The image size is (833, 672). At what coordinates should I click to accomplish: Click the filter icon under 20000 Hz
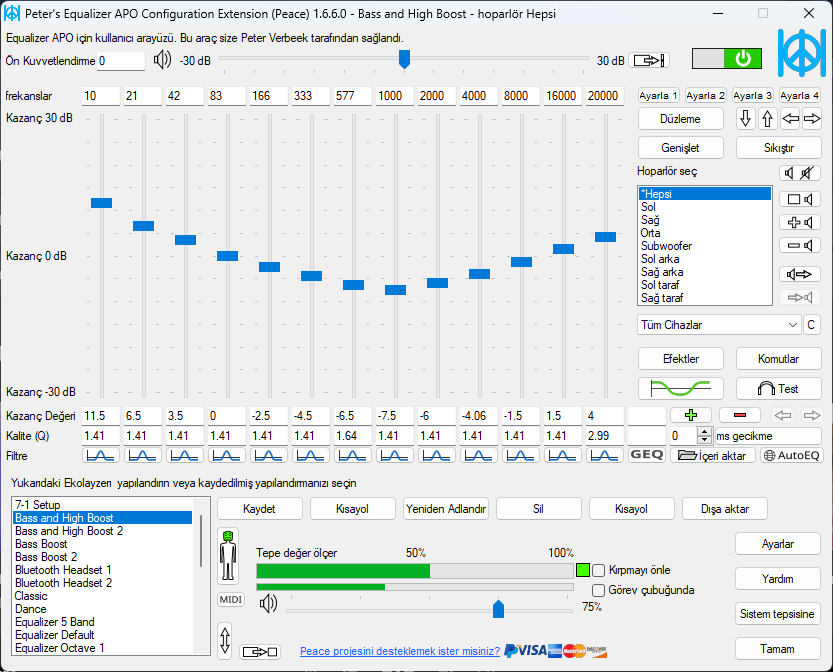(605, 455)
